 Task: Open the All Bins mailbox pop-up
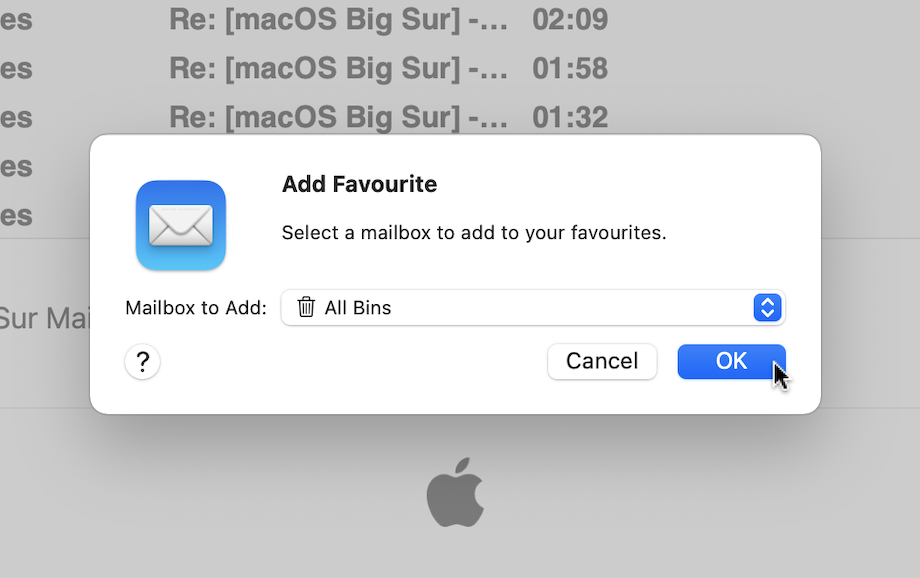coord(532,308)
